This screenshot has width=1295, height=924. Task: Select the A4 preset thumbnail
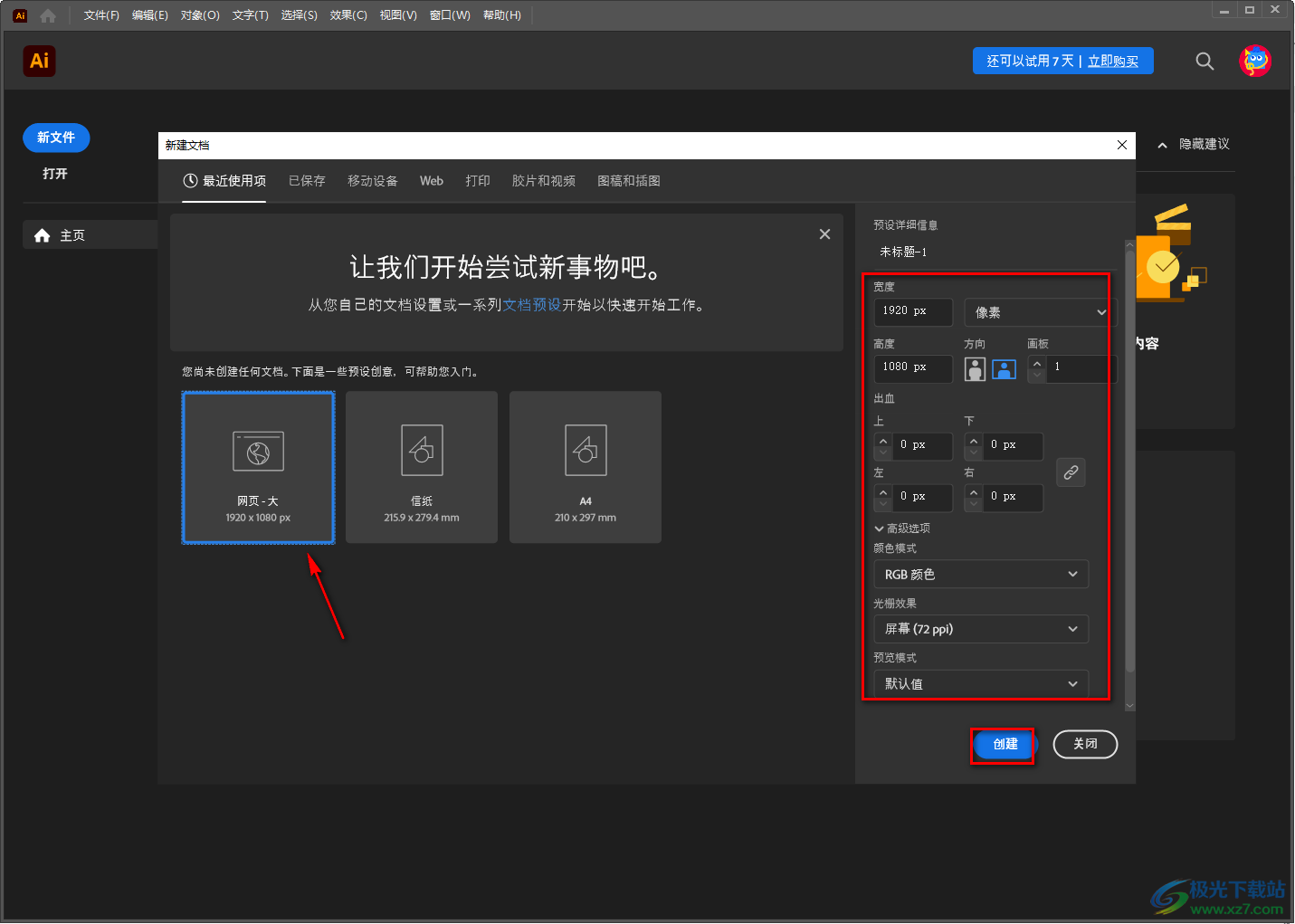click(x=586, y=467)
